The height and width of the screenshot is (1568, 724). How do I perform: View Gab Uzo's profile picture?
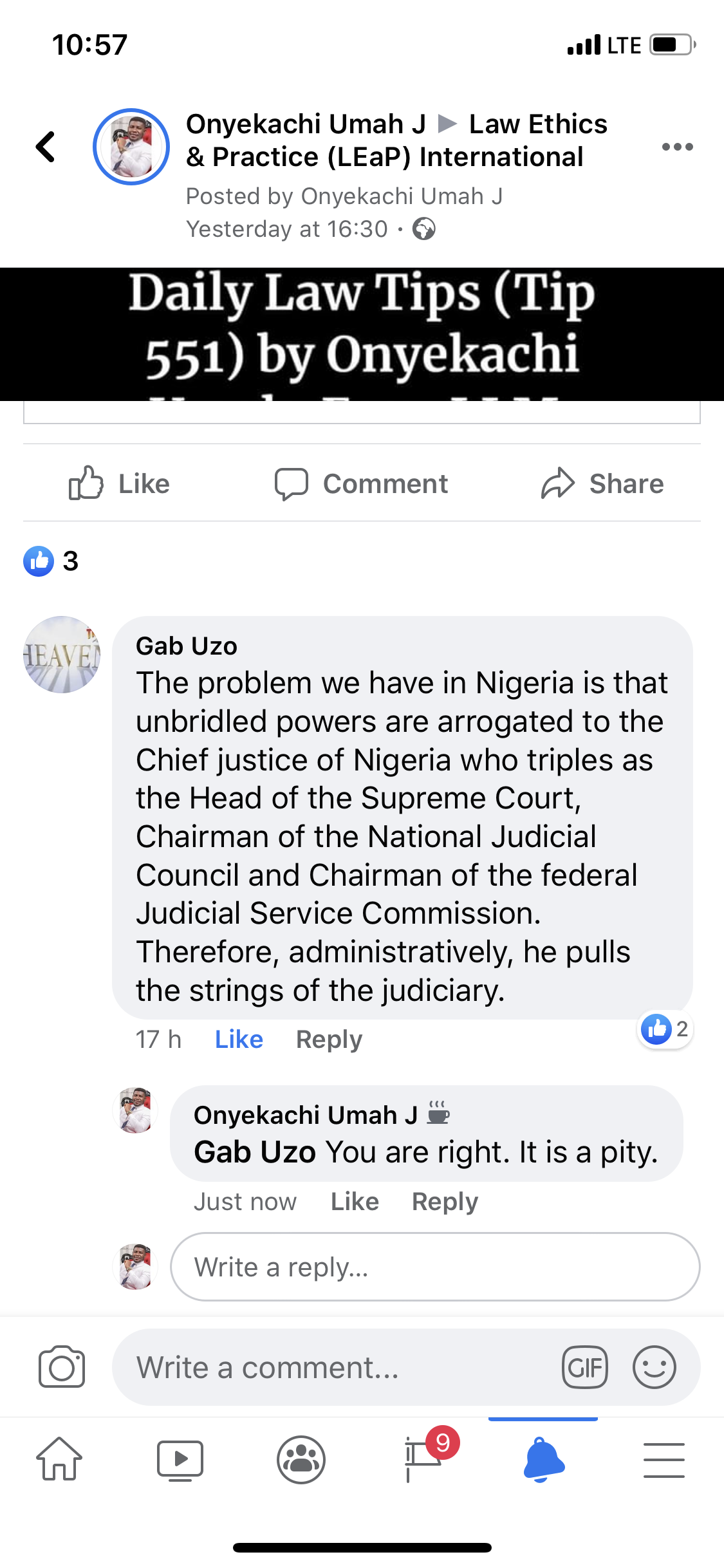62,655
